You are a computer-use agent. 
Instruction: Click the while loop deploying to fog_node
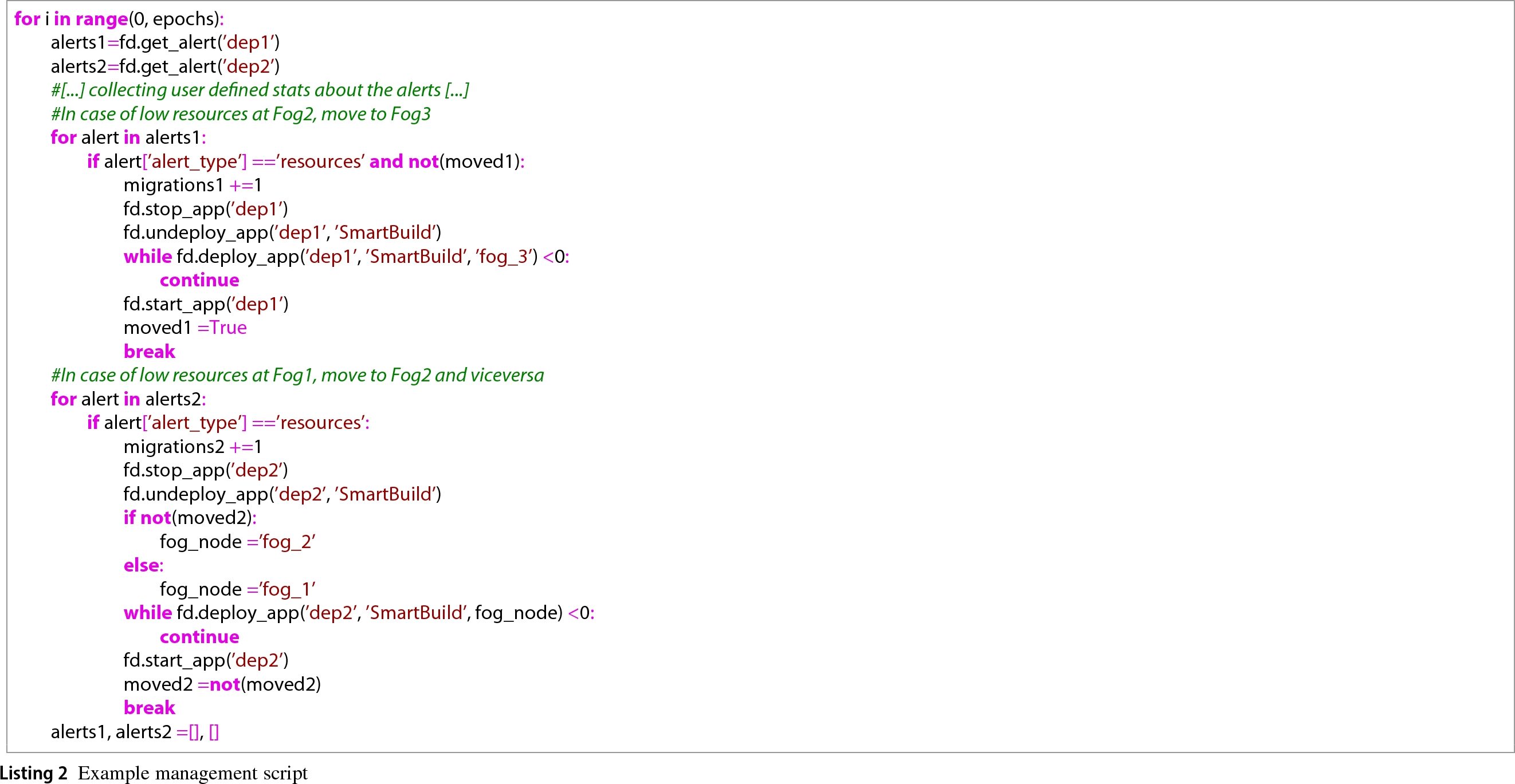pyautogui.click(x=359, y=613)
